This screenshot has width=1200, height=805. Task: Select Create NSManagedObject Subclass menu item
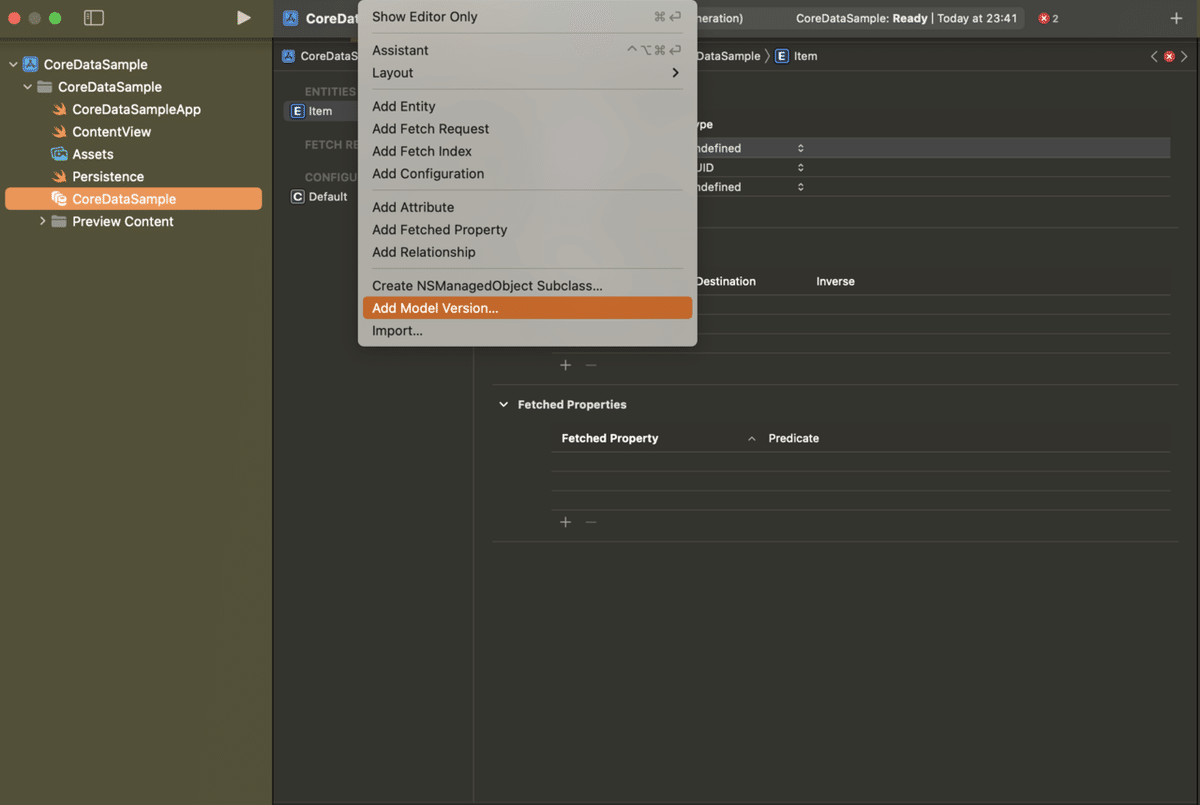pos(487,285)
